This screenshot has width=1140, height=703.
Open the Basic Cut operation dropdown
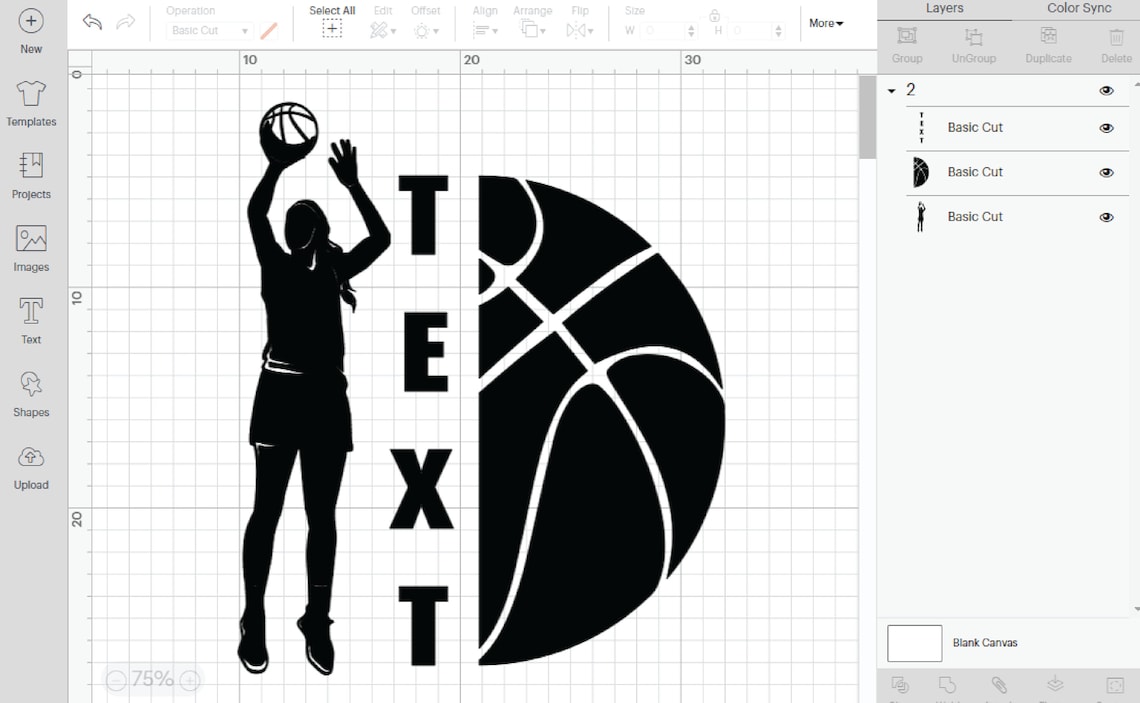208,30
